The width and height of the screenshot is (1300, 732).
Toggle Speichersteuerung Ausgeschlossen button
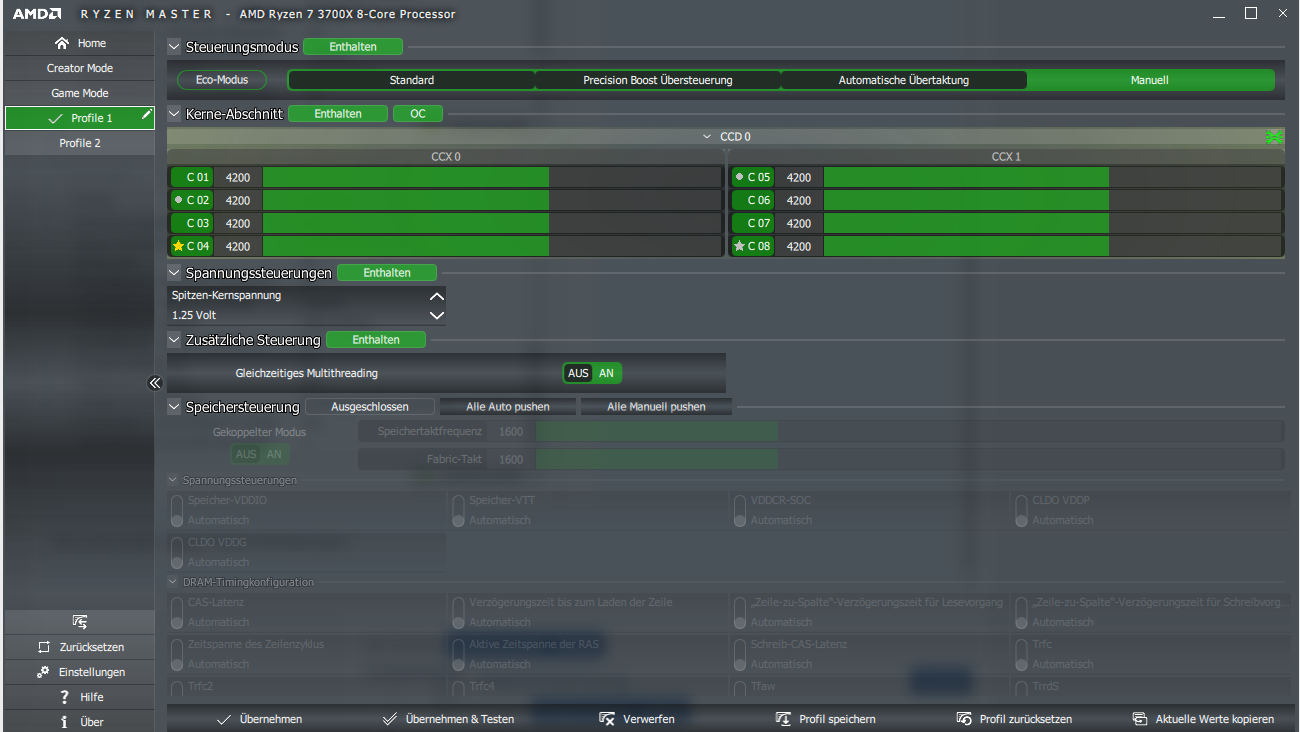370,407
